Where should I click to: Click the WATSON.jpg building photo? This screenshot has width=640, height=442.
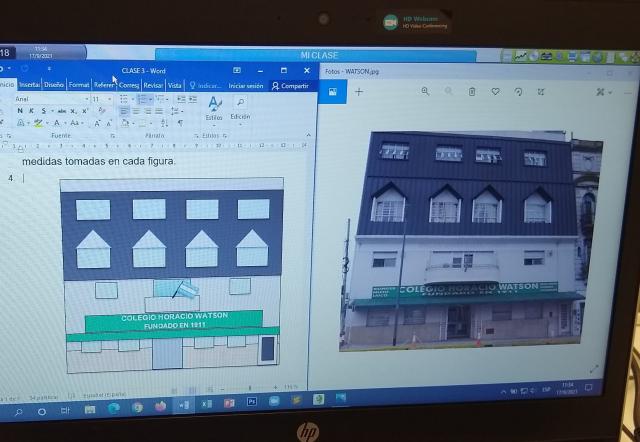(x=471, y=241)
